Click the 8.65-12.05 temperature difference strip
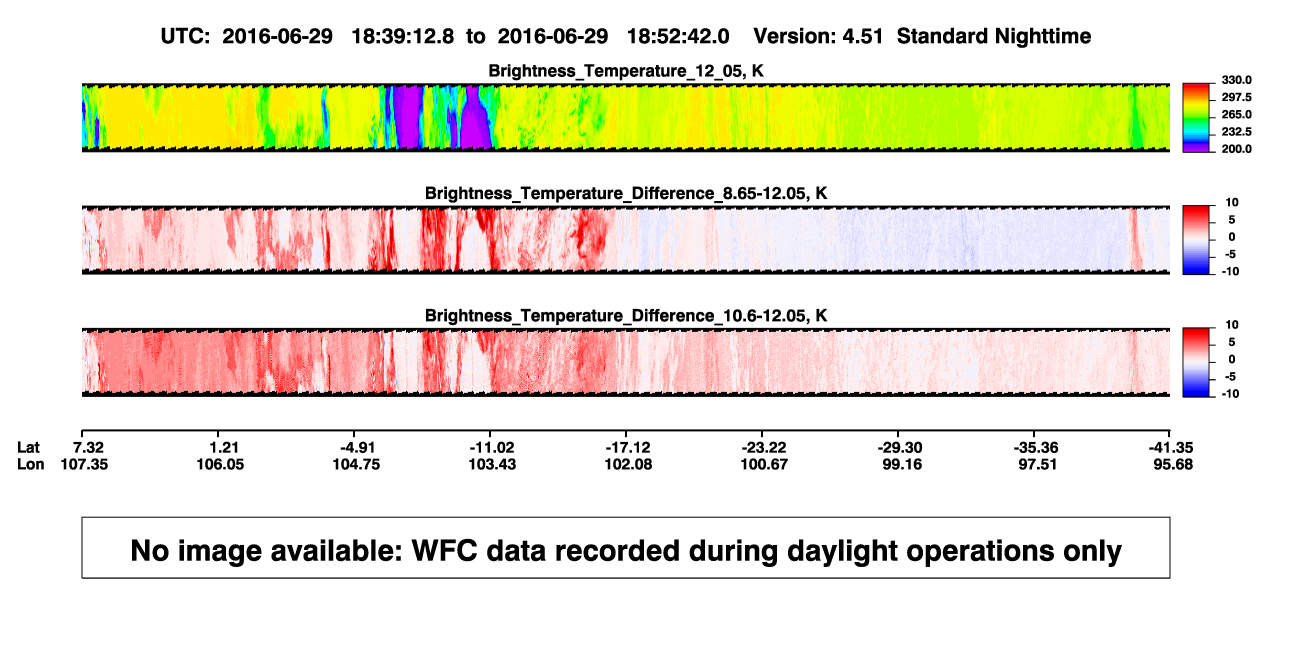This screenshot has height=667, width=1300. 625,239
